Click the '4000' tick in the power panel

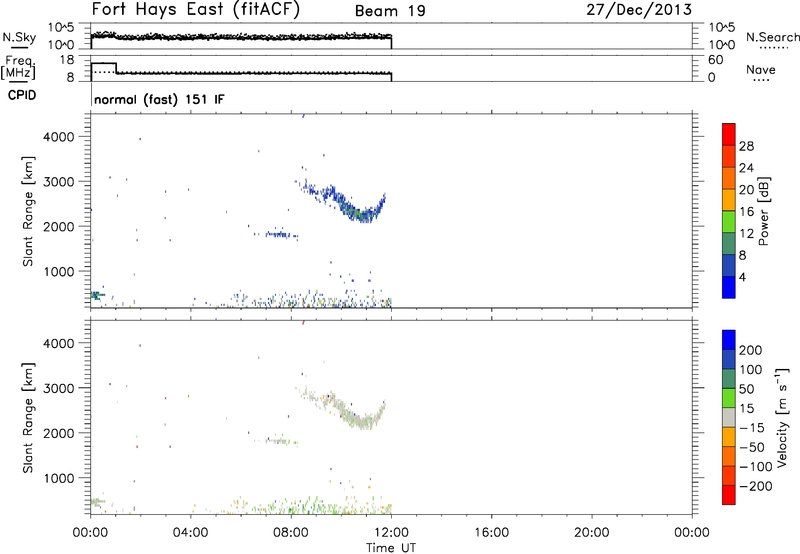coord(59,137)
